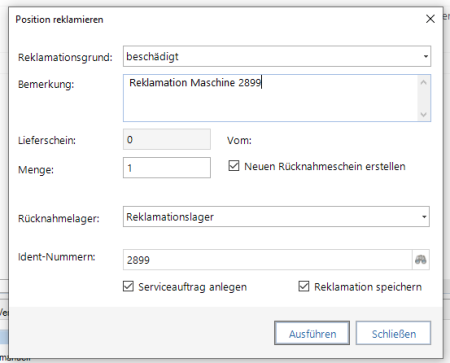
Task: Run the complaint with Ausführen button
Action: [312, 333]
